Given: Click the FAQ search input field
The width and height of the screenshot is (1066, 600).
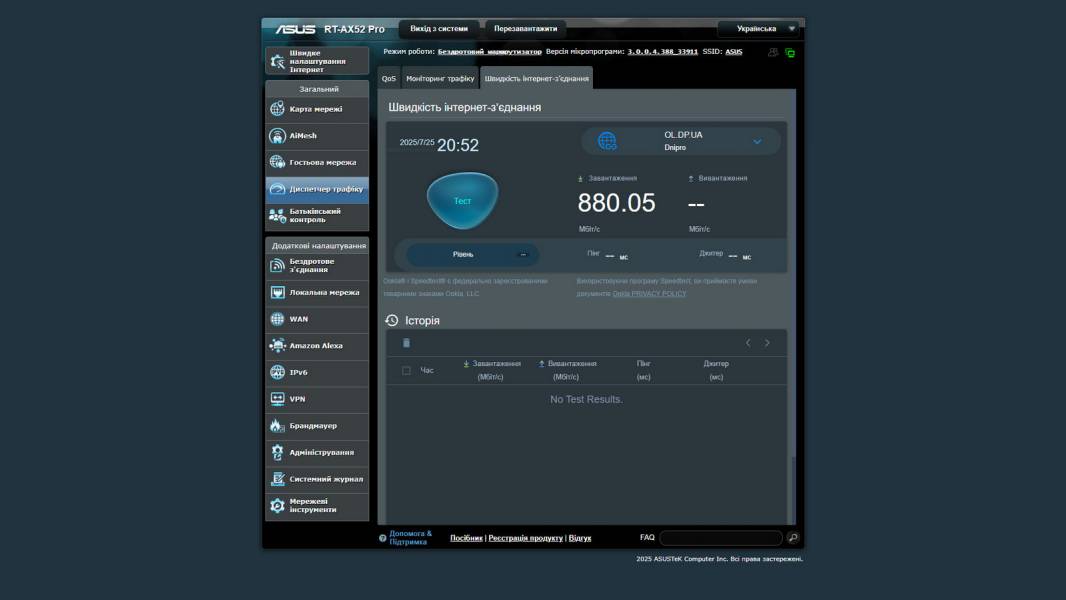Looking at the screenshot, I should click(720, 538).
